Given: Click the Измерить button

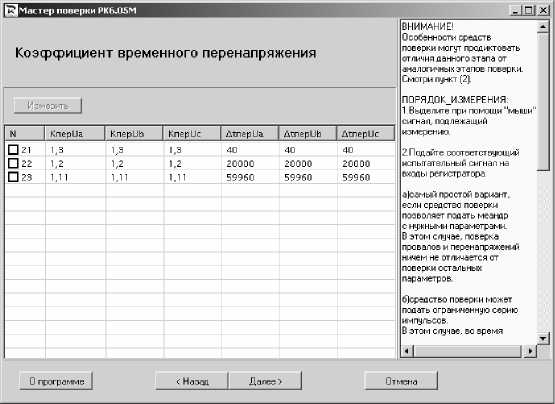Looking at the screenshot, I should coord(48,106).
